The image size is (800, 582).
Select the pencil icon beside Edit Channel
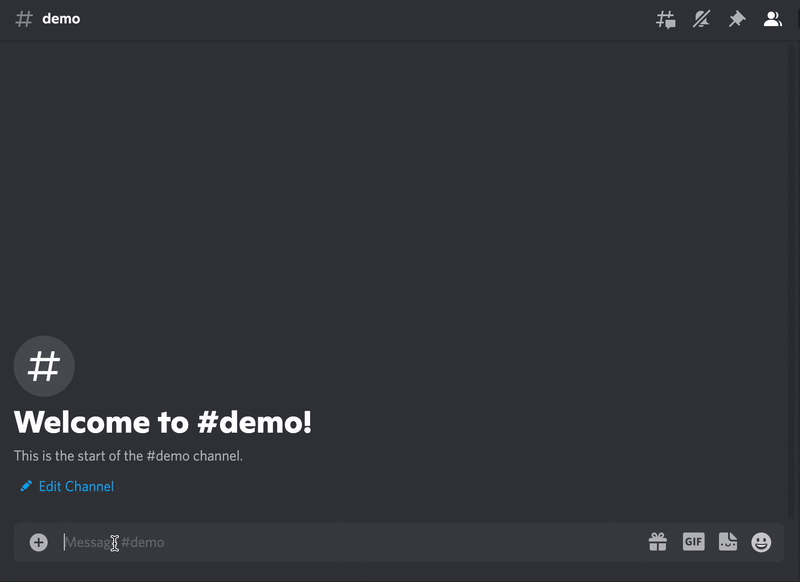pos(25,486)
